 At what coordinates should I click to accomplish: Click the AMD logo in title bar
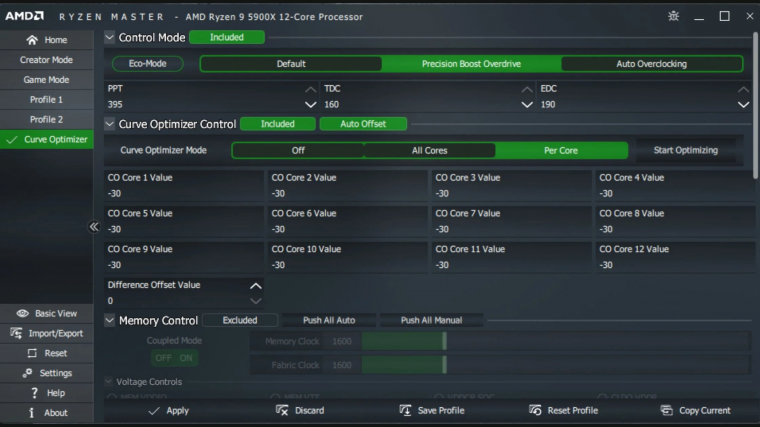24,16
